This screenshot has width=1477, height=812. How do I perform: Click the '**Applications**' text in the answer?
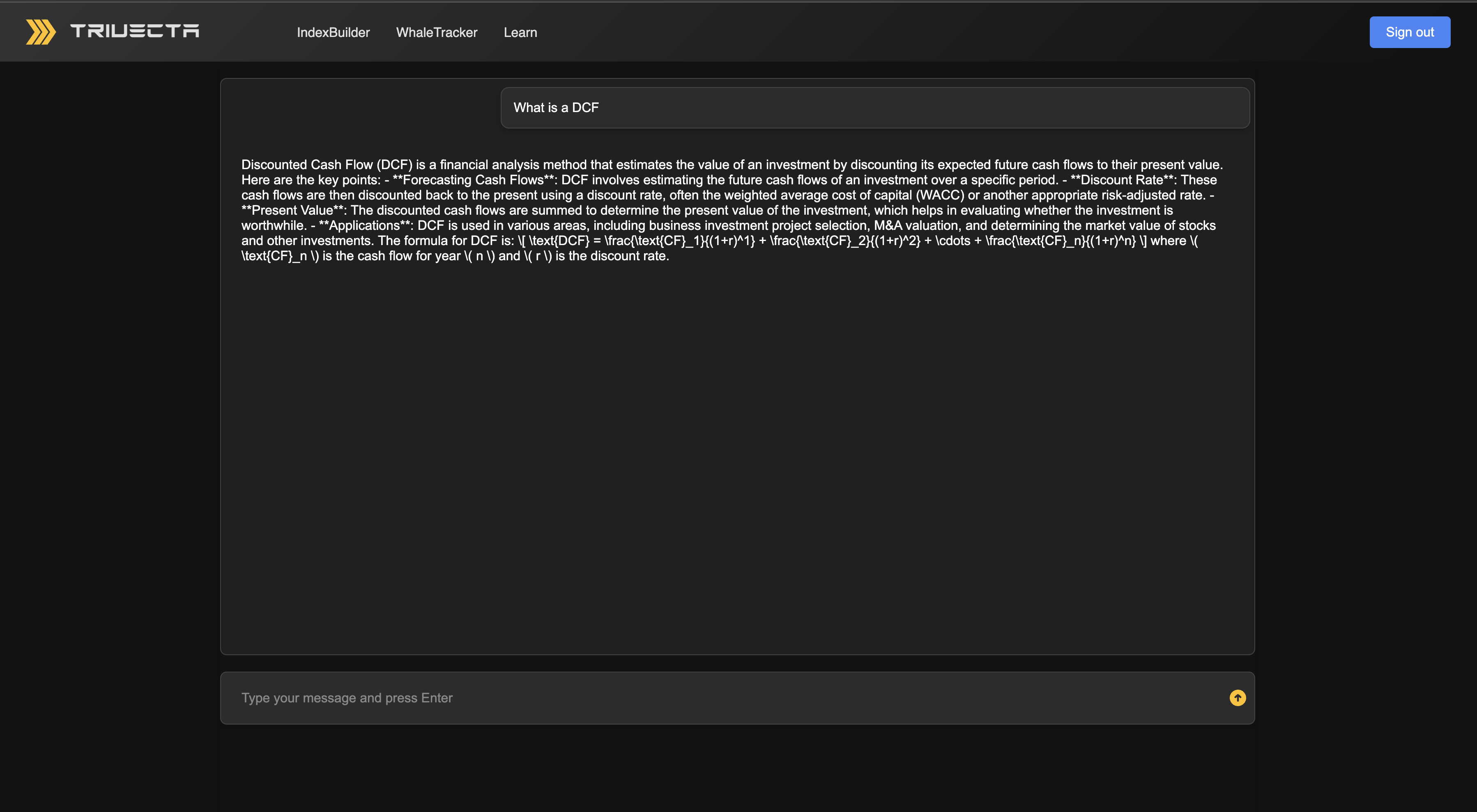click(x=365, y=226)
